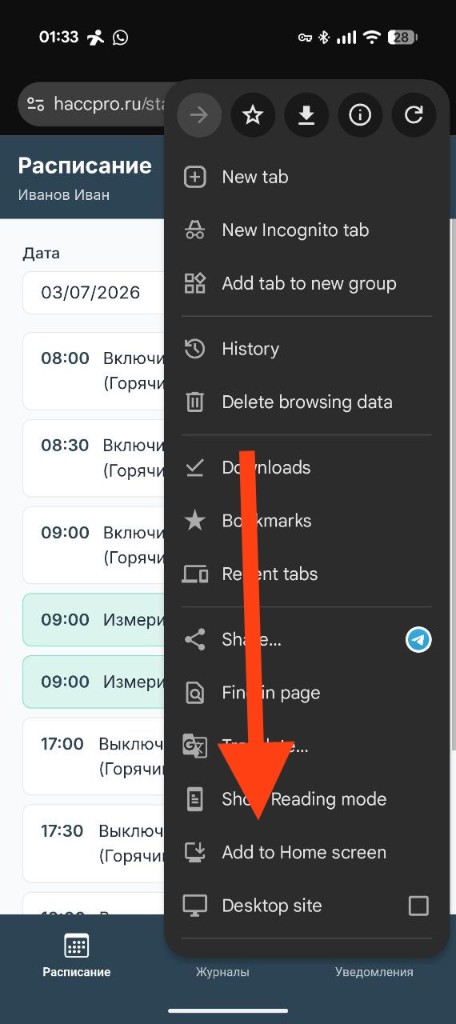Tap the forward arrow icon

tap(199, 116)
